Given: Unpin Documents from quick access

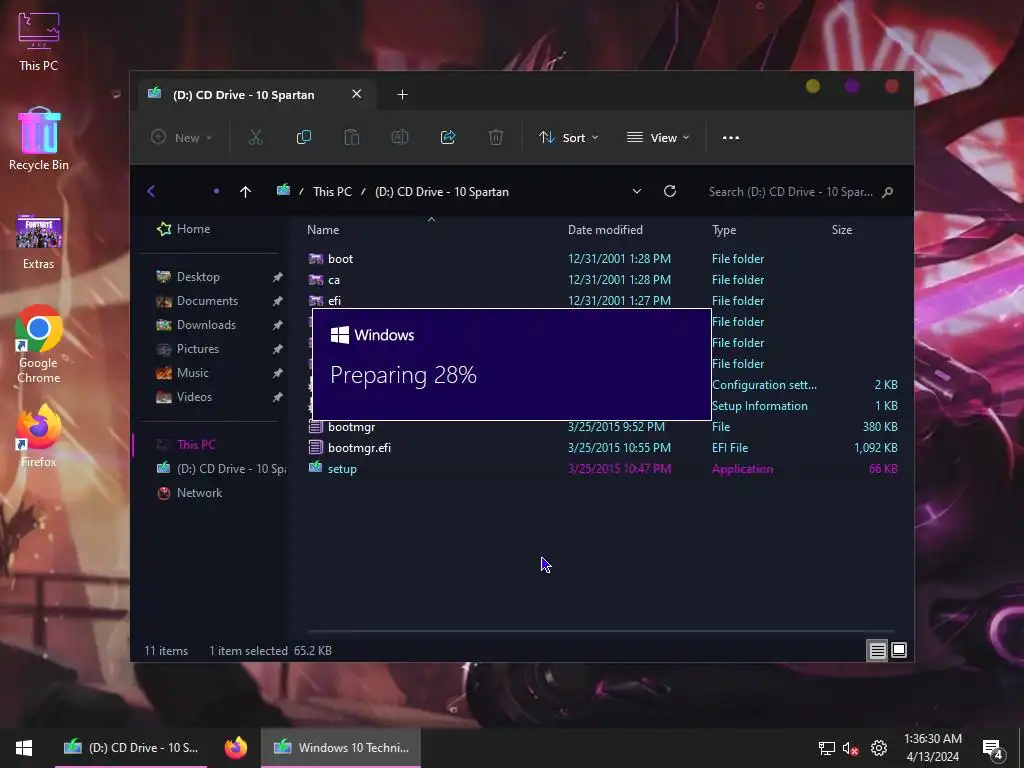Looking at the screenshot, I should (278, 301).
